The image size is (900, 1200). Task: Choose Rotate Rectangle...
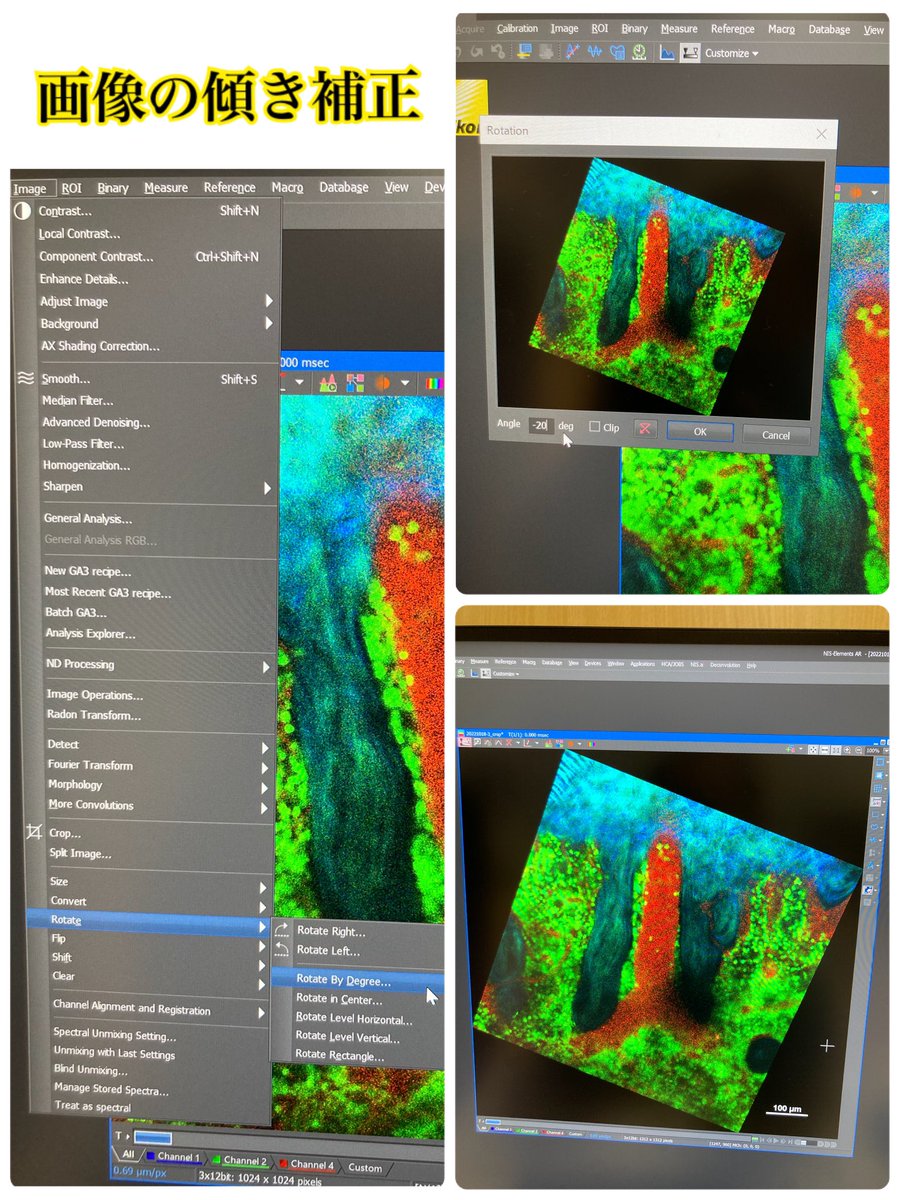pos(340,1055)
